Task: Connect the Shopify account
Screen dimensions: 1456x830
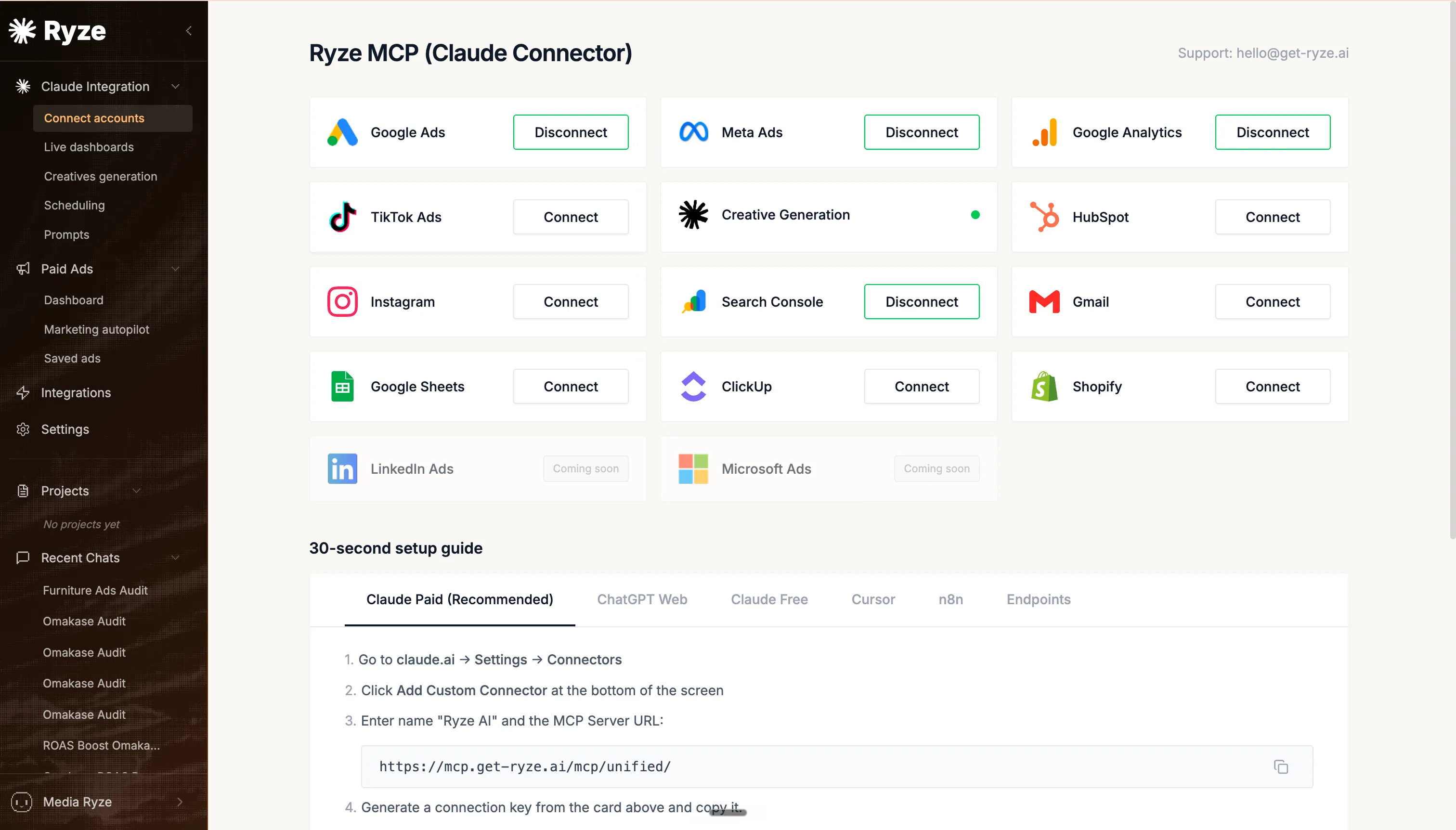Action: (x=1273, y=387)
